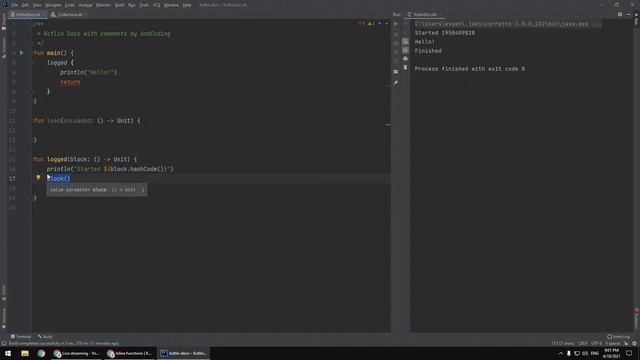Open the Navigate menu

click(53, 5)
